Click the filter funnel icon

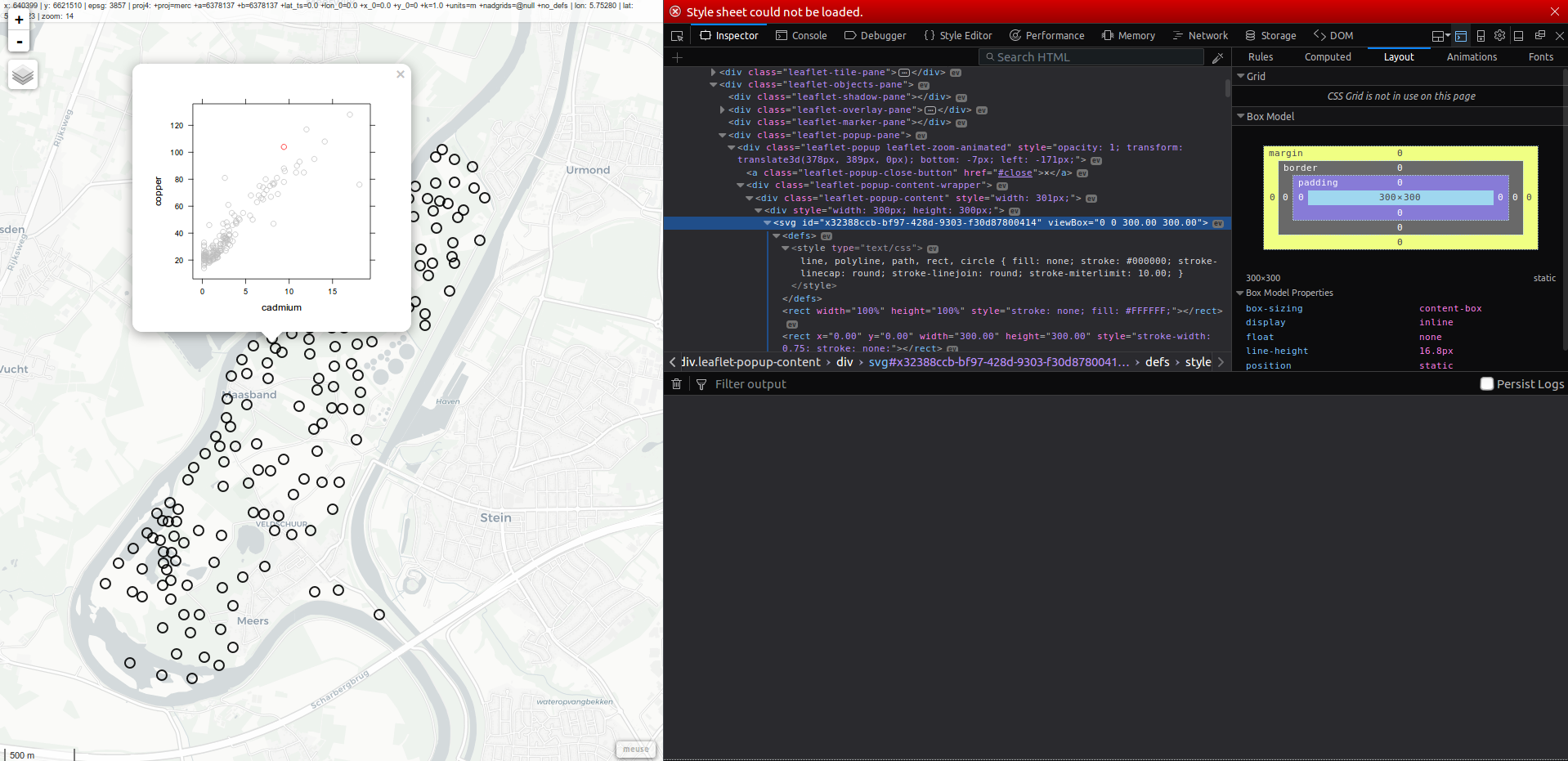701,384
